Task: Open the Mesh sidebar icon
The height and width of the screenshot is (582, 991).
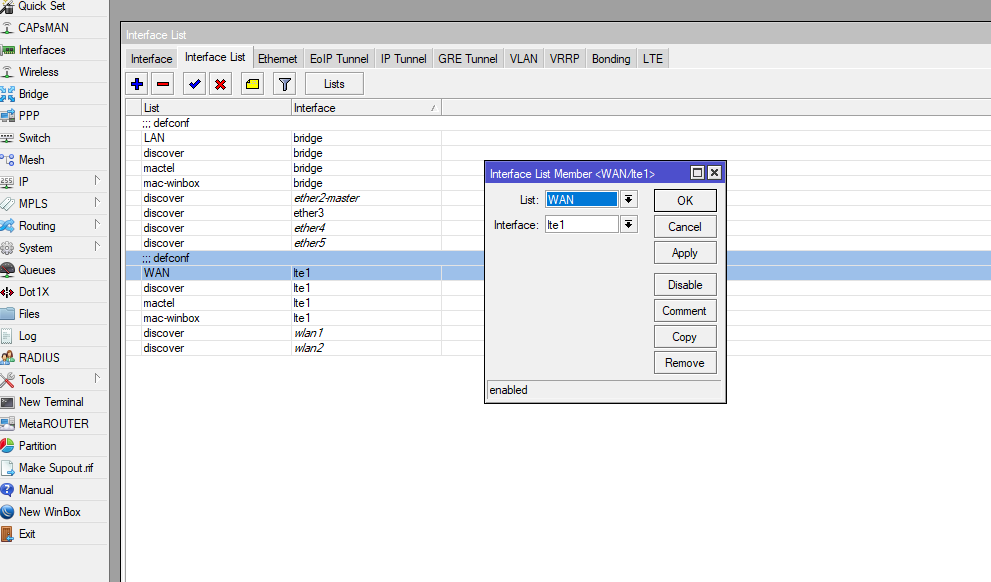Action: coord(8,160)
